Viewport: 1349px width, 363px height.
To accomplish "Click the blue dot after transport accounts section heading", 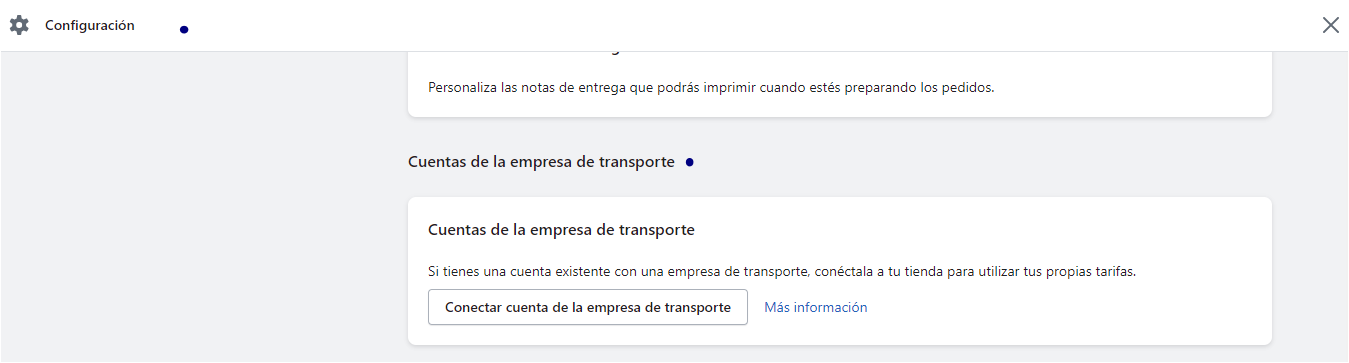I will (690, 162).
